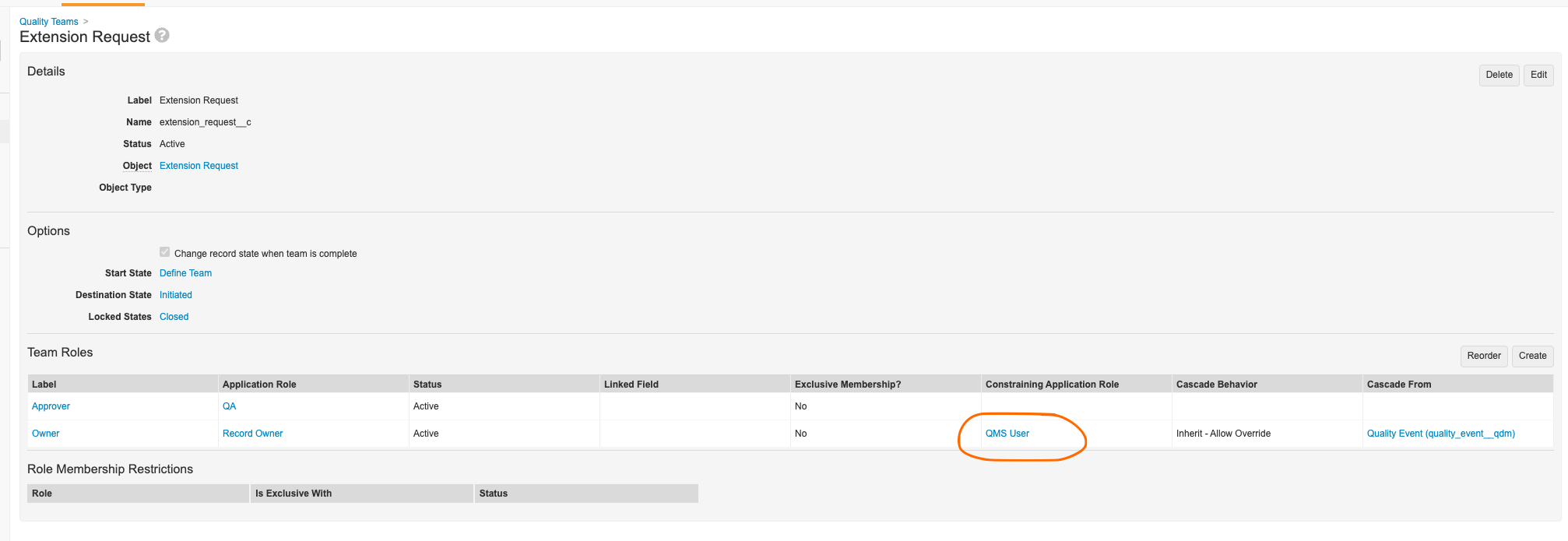Viewport: 1568px width, 541px height.
Task: Toggle 'Change record state when team is complete' checkbox
Action: click(x=164, y=252)
